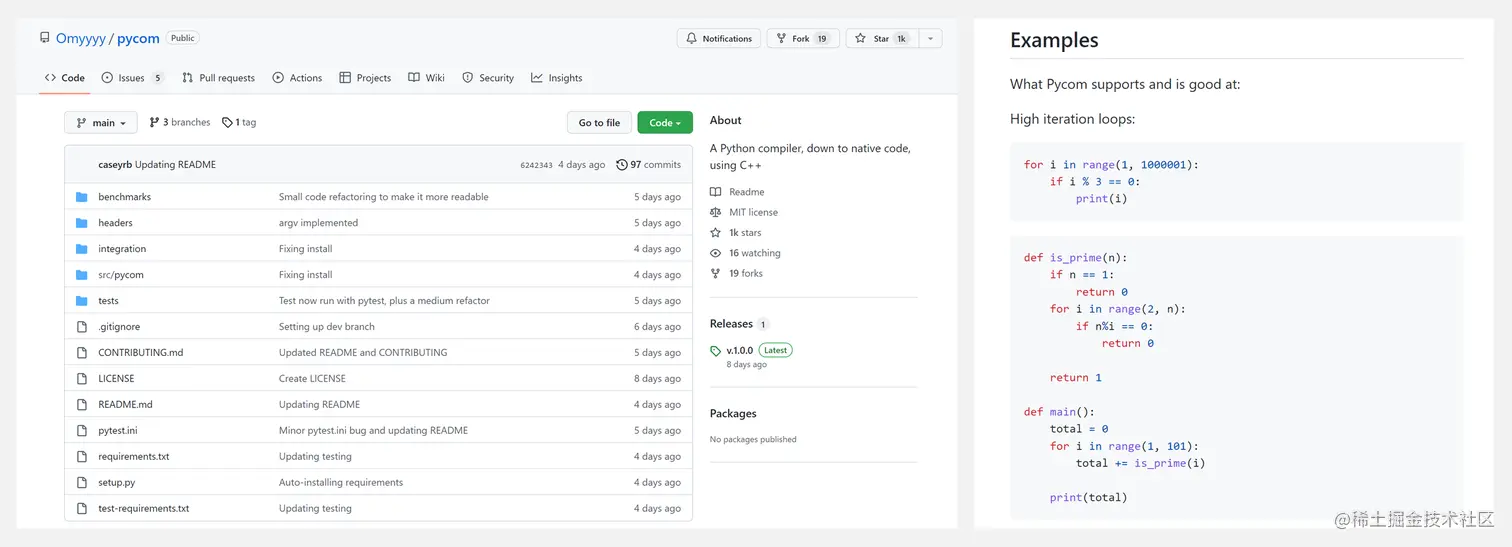Click the file icon for README.md
The width and height of the screenshot is (1512, 547).
(x=82, y=405)
